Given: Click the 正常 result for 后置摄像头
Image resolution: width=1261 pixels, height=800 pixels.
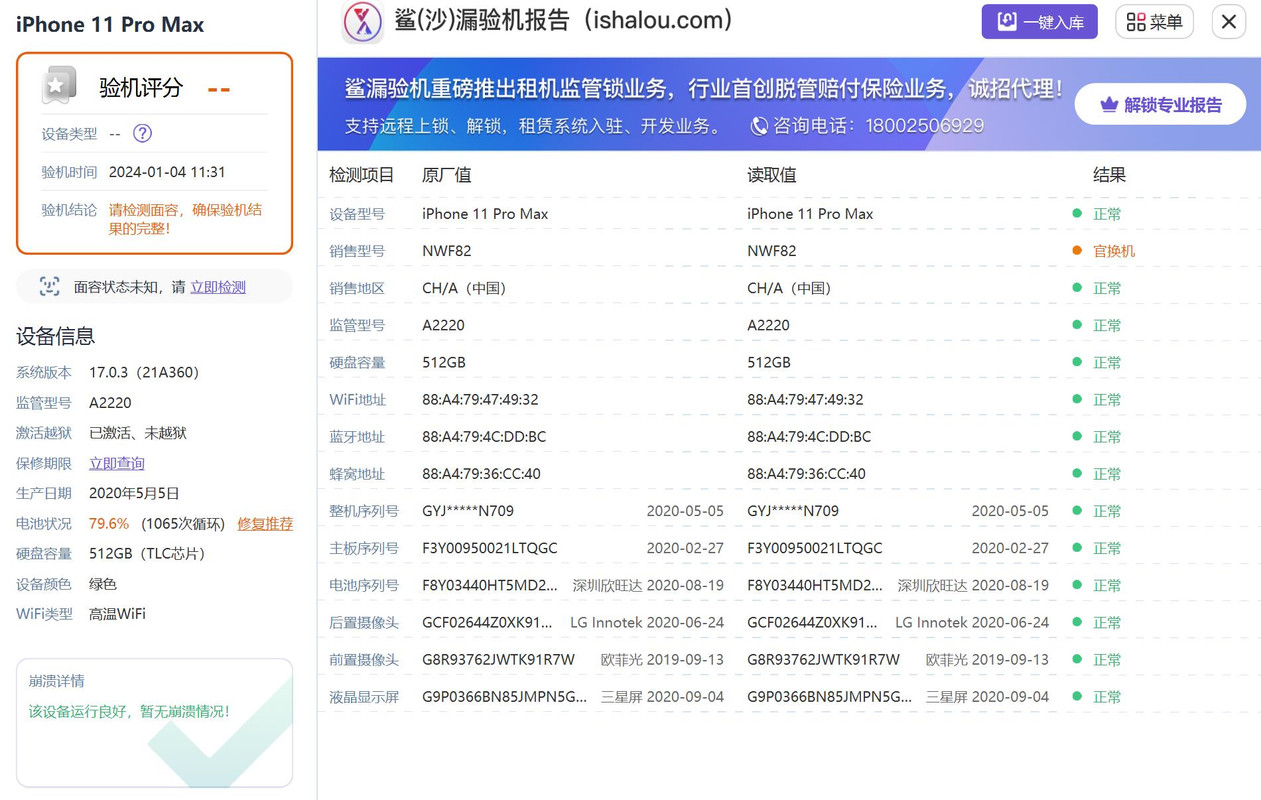Looking at the screenshot, I should (x=1107, y=622).
